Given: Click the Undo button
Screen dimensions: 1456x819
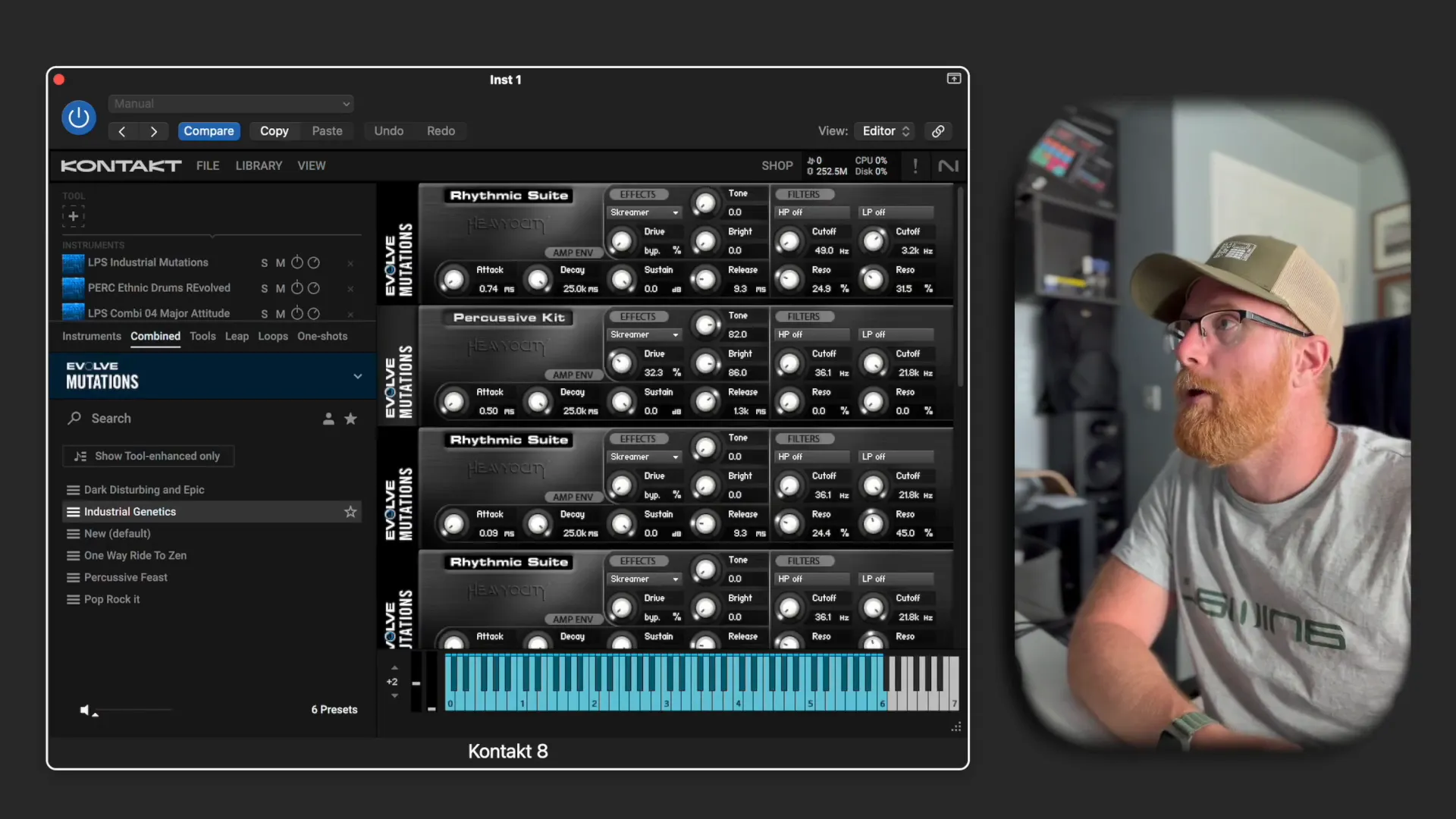Looking at the screenshot, I should 389,131.
